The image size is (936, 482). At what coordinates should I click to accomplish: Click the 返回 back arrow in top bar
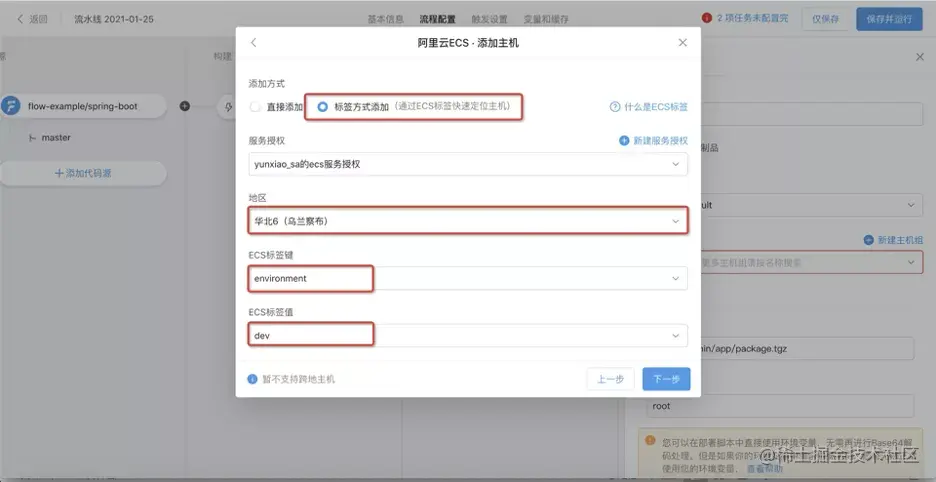pyautogui.click(x=20, y=19)
